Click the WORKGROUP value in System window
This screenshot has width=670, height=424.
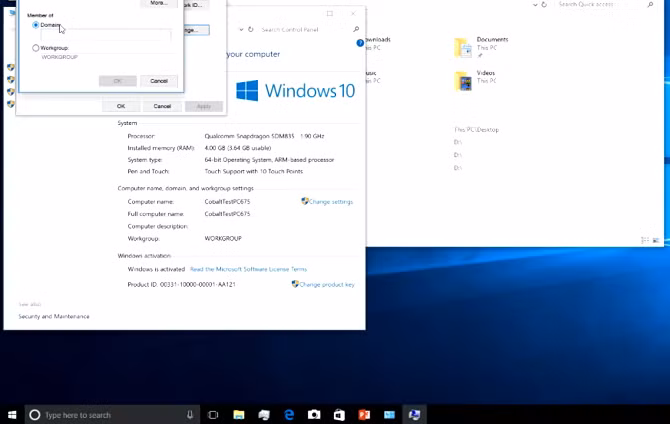(x=223, y=238)
